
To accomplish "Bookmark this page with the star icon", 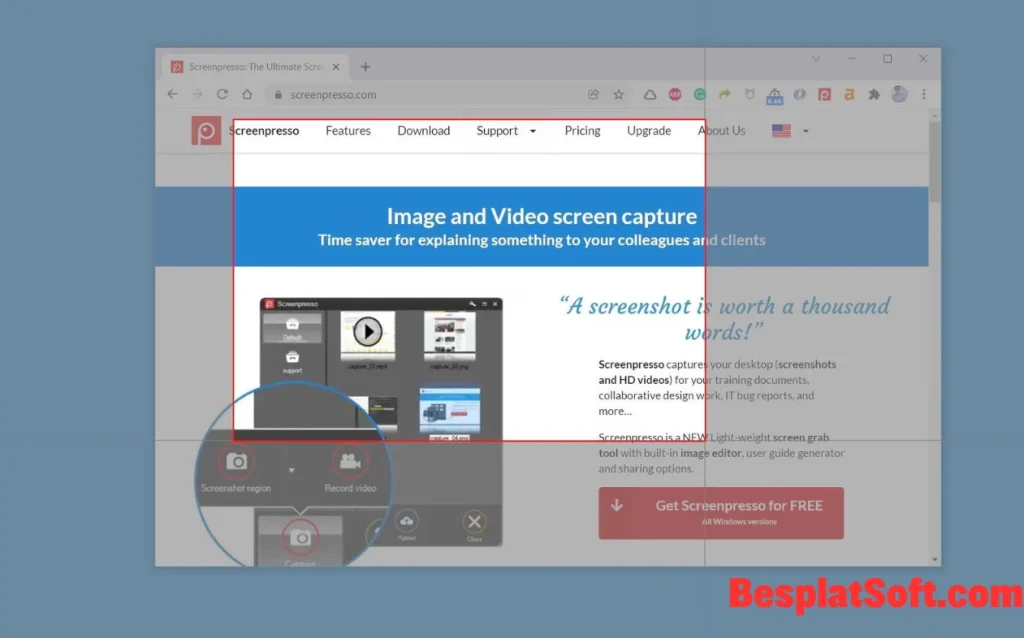I will (x=619, y=94).
